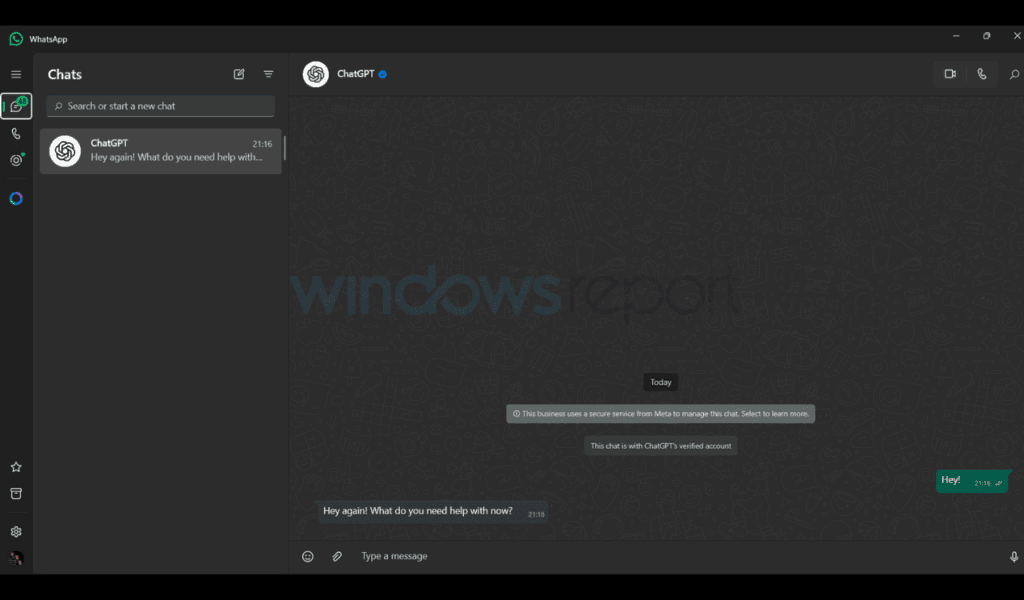Viewport: 1024px width, 600px height.
Task: Open the hamburger navigation menu
Action: pyautogui.click(x=16, y=74)
